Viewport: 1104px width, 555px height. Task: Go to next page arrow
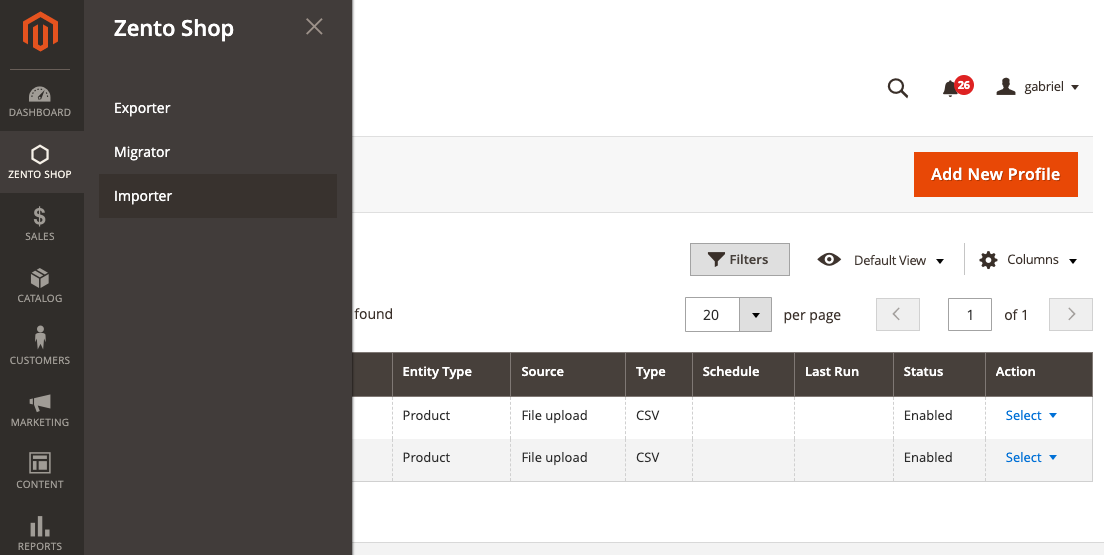click(x=1071, y=314)
